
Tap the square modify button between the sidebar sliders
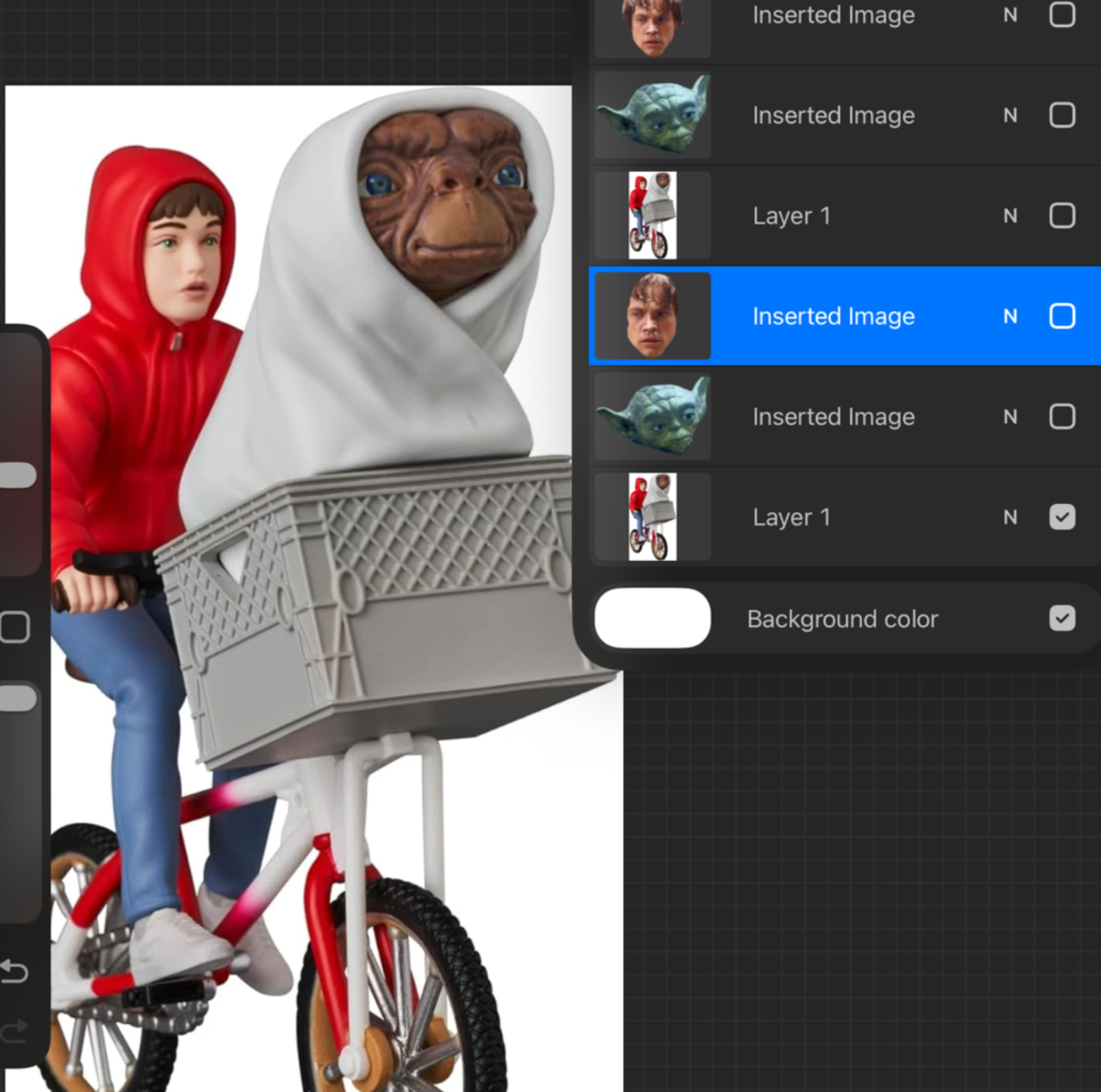(14, 627)
